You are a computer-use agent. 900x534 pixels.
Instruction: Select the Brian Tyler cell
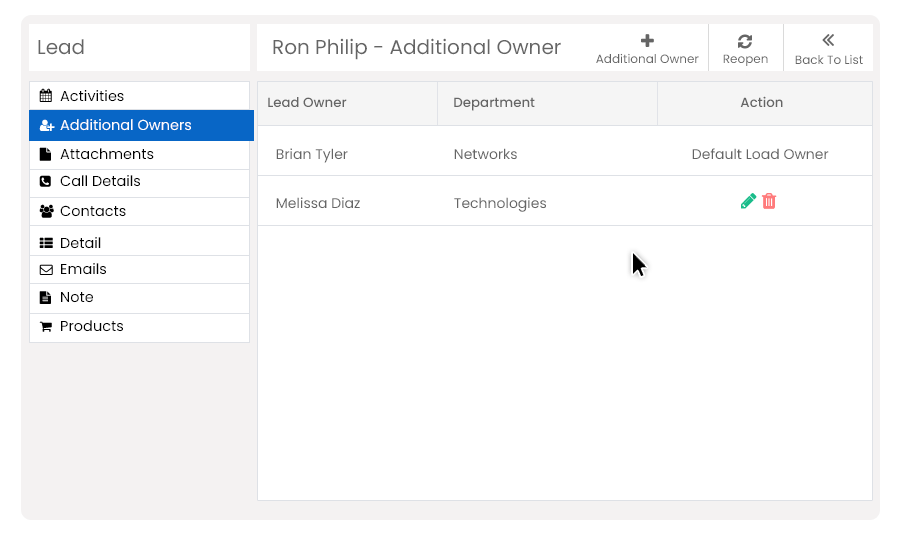pyautogui.click(x=311, y=154)
